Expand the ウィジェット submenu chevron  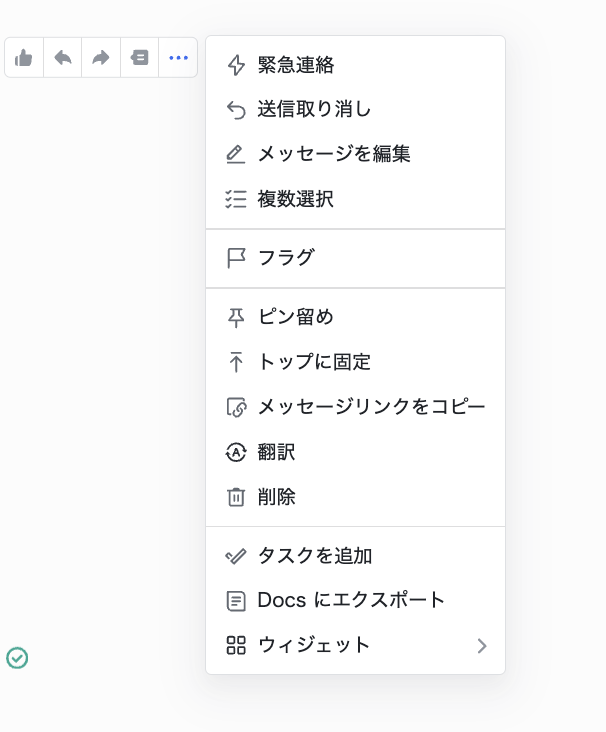click(x=482, y=646)
